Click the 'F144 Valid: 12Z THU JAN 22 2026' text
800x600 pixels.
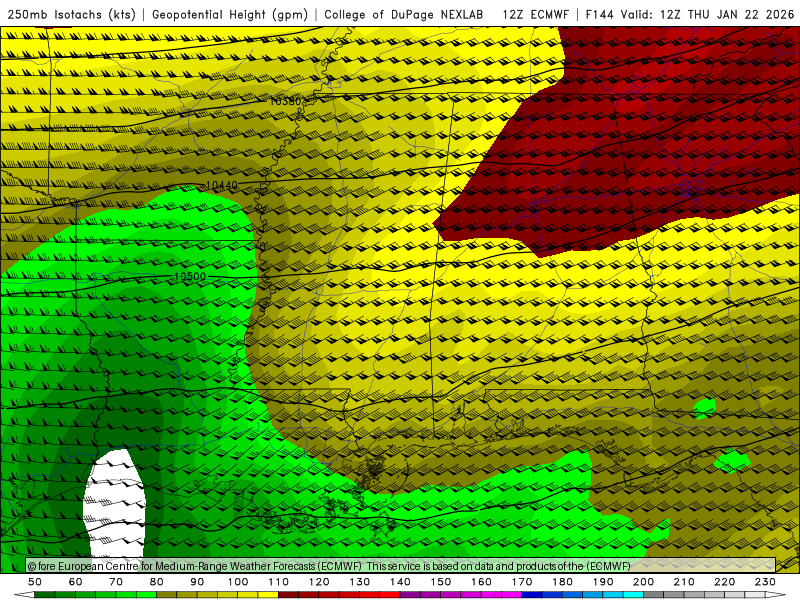690,14
